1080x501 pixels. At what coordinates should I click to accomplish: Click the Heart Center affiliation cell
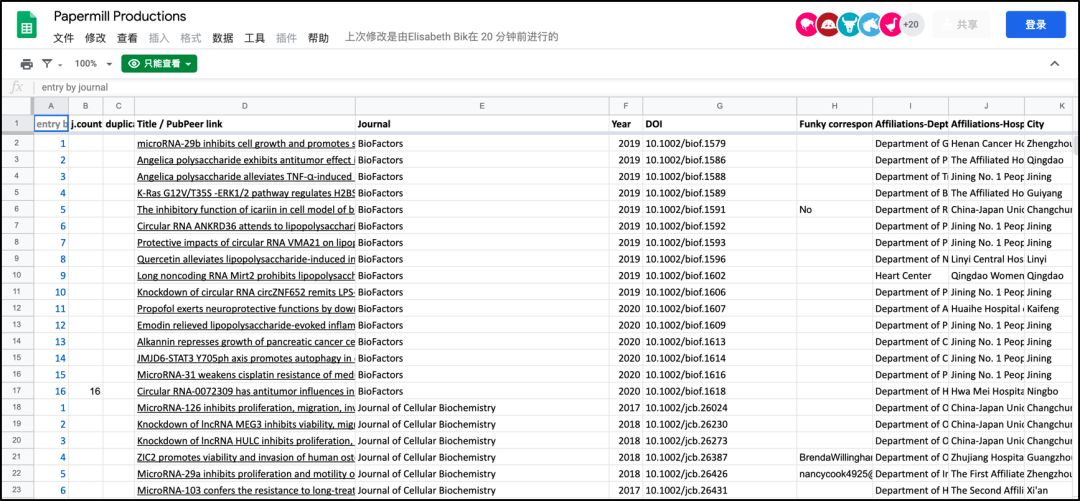click(x=911, y=276)
